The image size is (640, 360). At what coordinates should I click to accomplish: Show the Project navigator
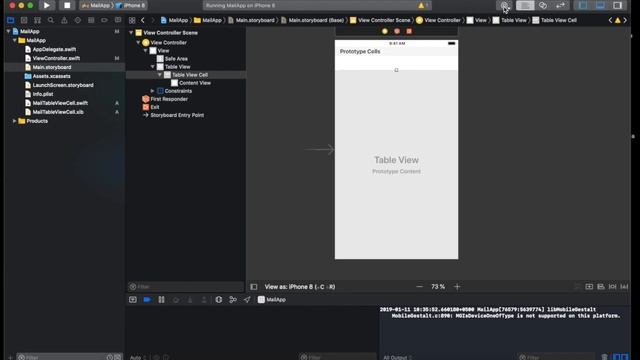(11, 20)
